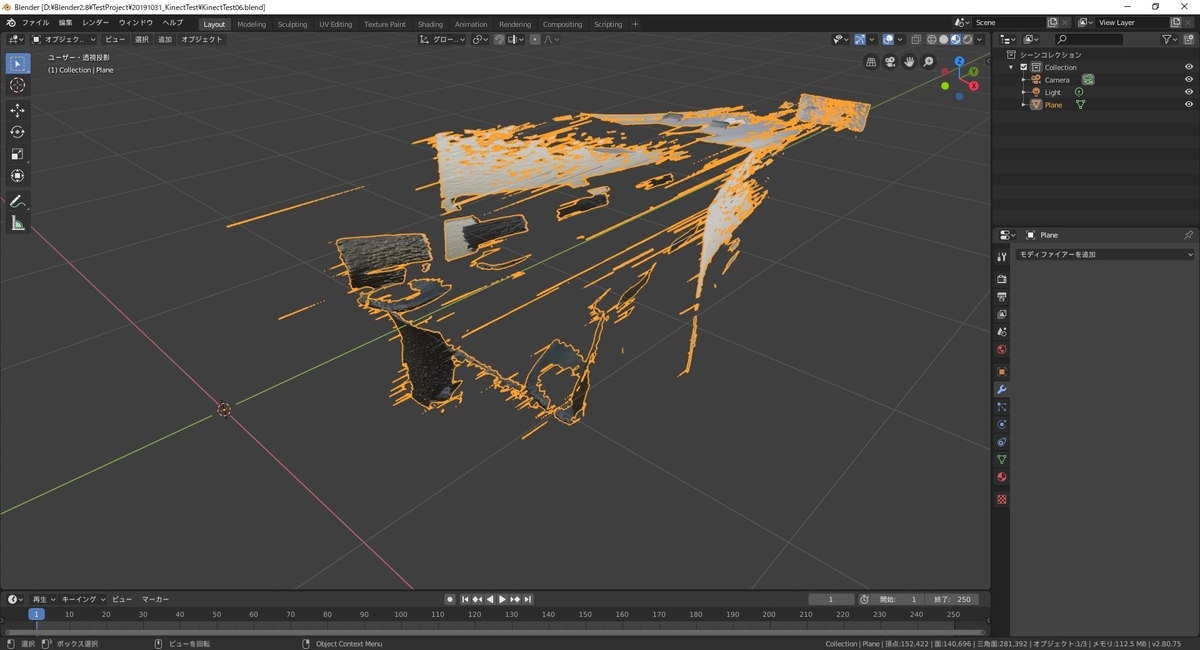The height and width of the screenshot is (650, 1200).
Task: Hide the Collection in outliner
Action: (1189, 67)
